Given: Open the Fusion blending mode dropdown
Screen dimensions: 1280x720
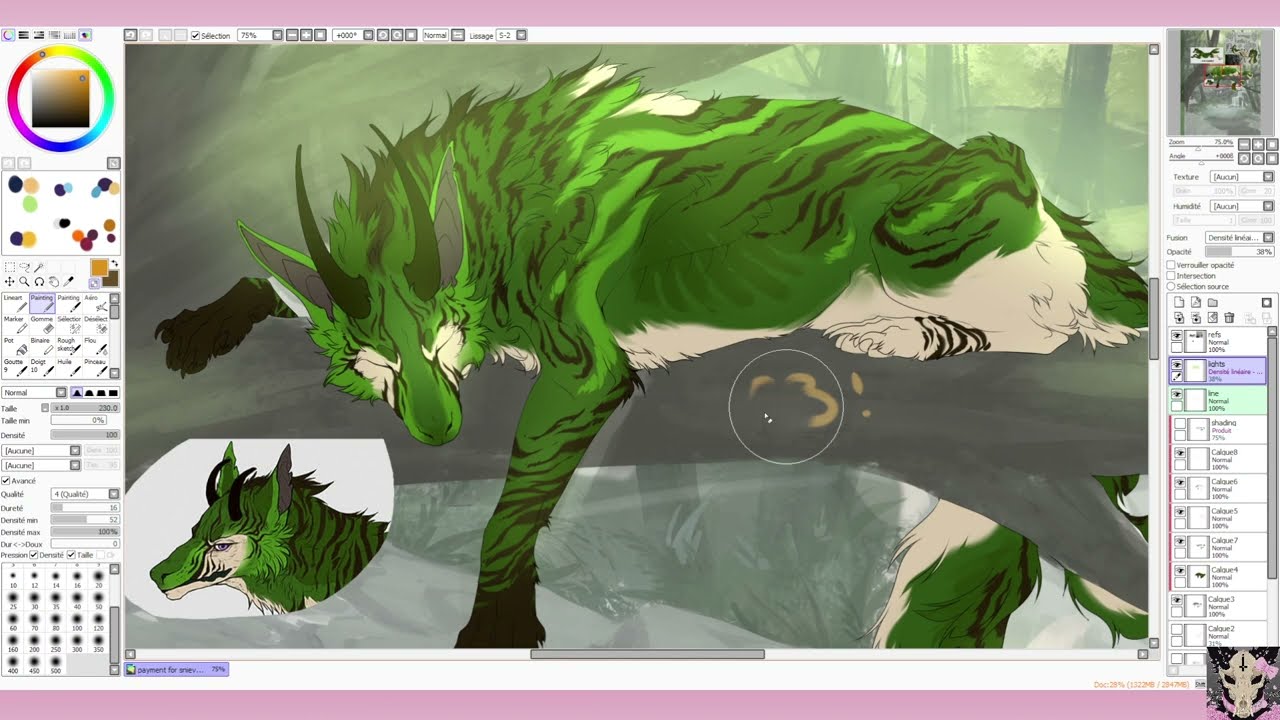Looking at the screenshot, I should (1240, 238).
